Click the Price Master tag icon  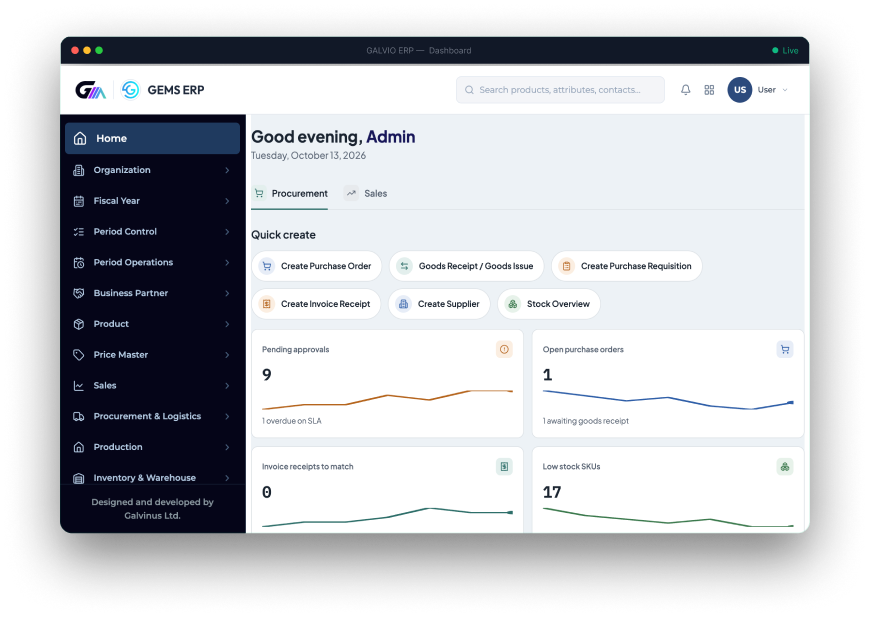[x=79, y=354]
